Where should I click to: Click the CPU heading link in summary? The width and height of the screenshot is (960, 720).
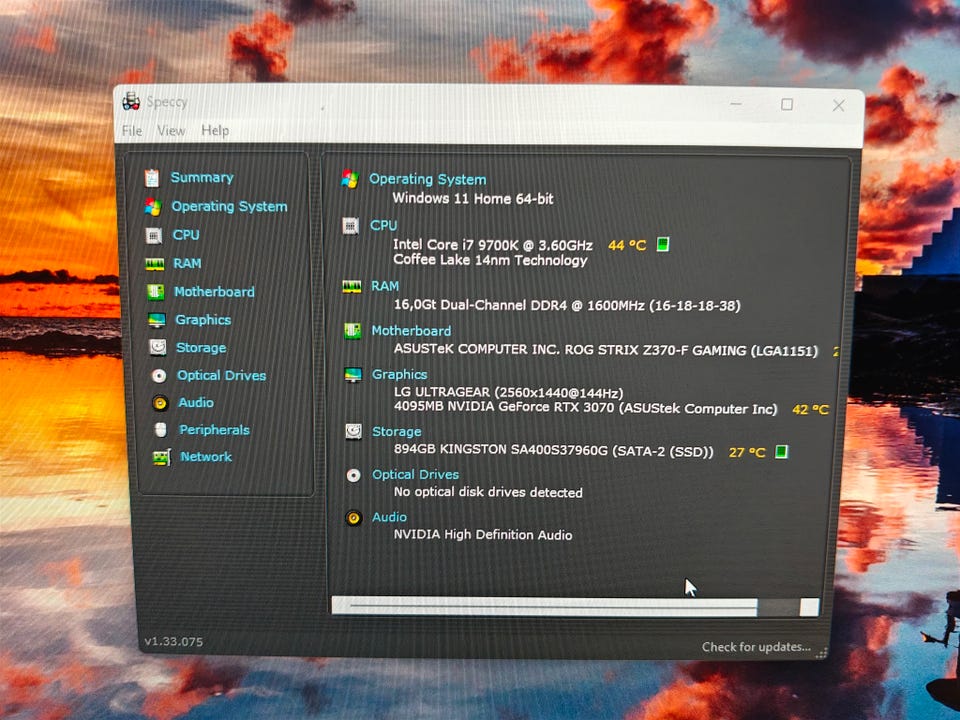(x=383, y=225)
